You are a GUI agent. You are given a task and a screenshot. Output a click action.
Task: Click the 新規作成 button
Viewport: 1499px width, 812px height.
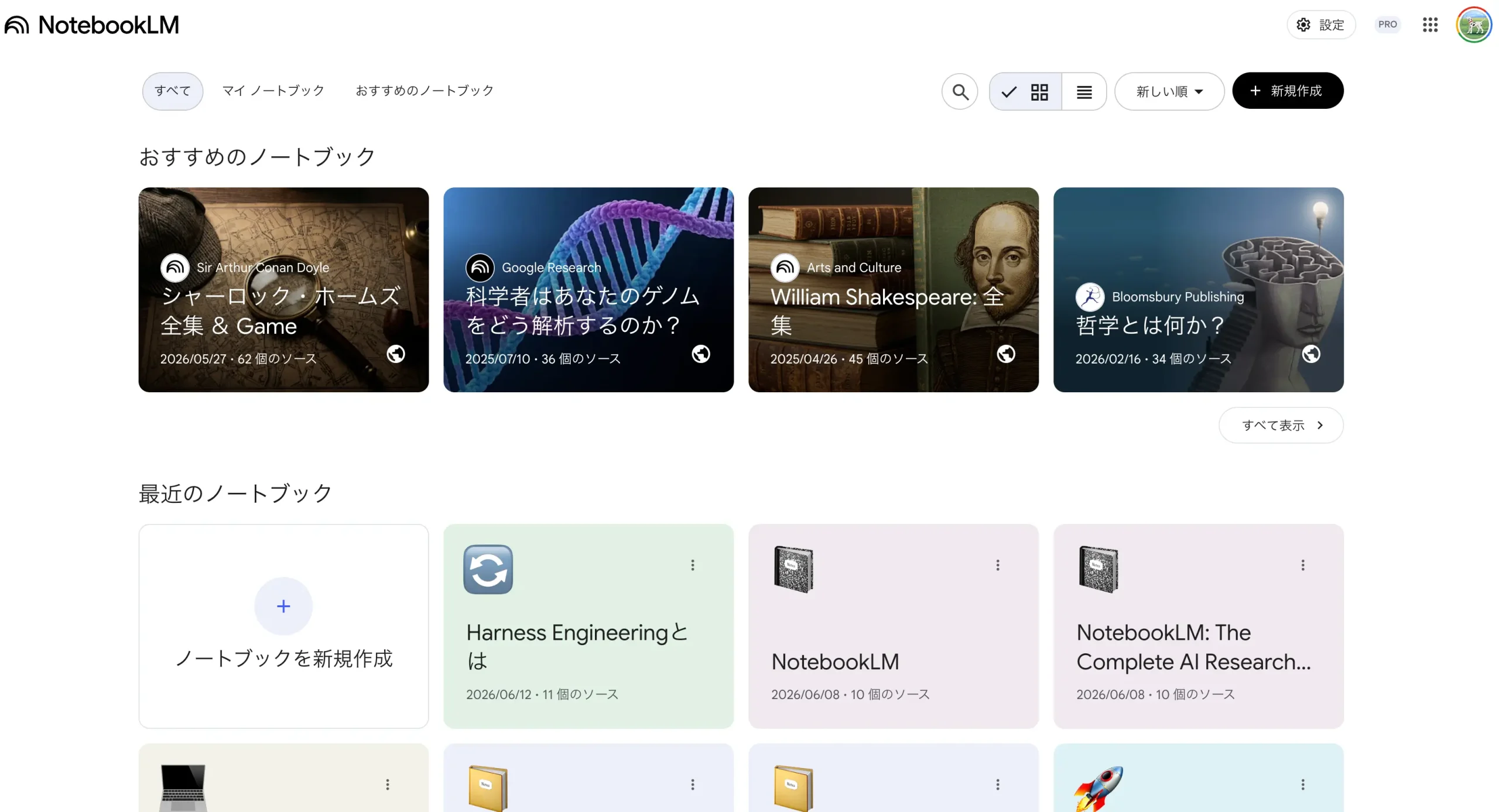(x=1288, y=91)
